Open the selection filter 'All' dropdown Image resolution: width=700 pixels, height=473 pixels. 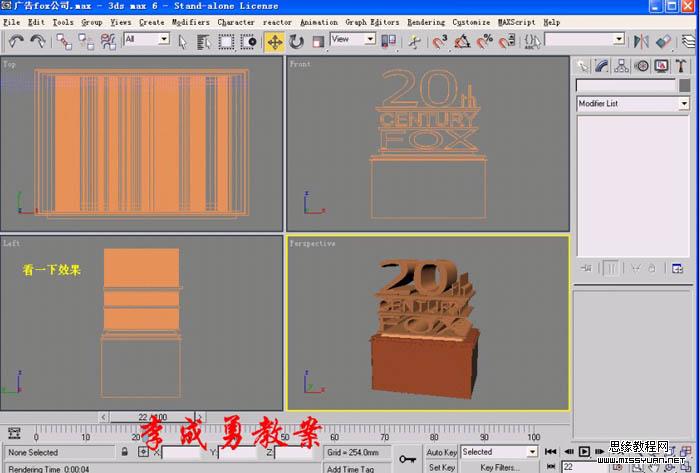pyautogui.click(x=147, y=40)
